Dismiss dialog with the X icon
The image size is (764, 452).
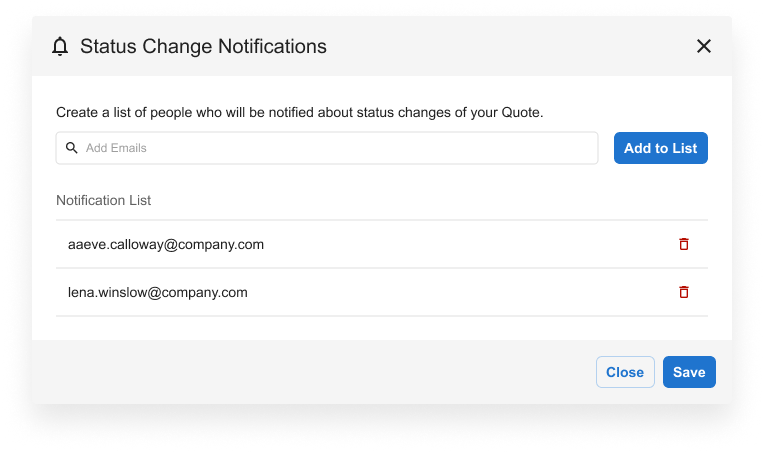pyautogui.click(x=704, y=46)
